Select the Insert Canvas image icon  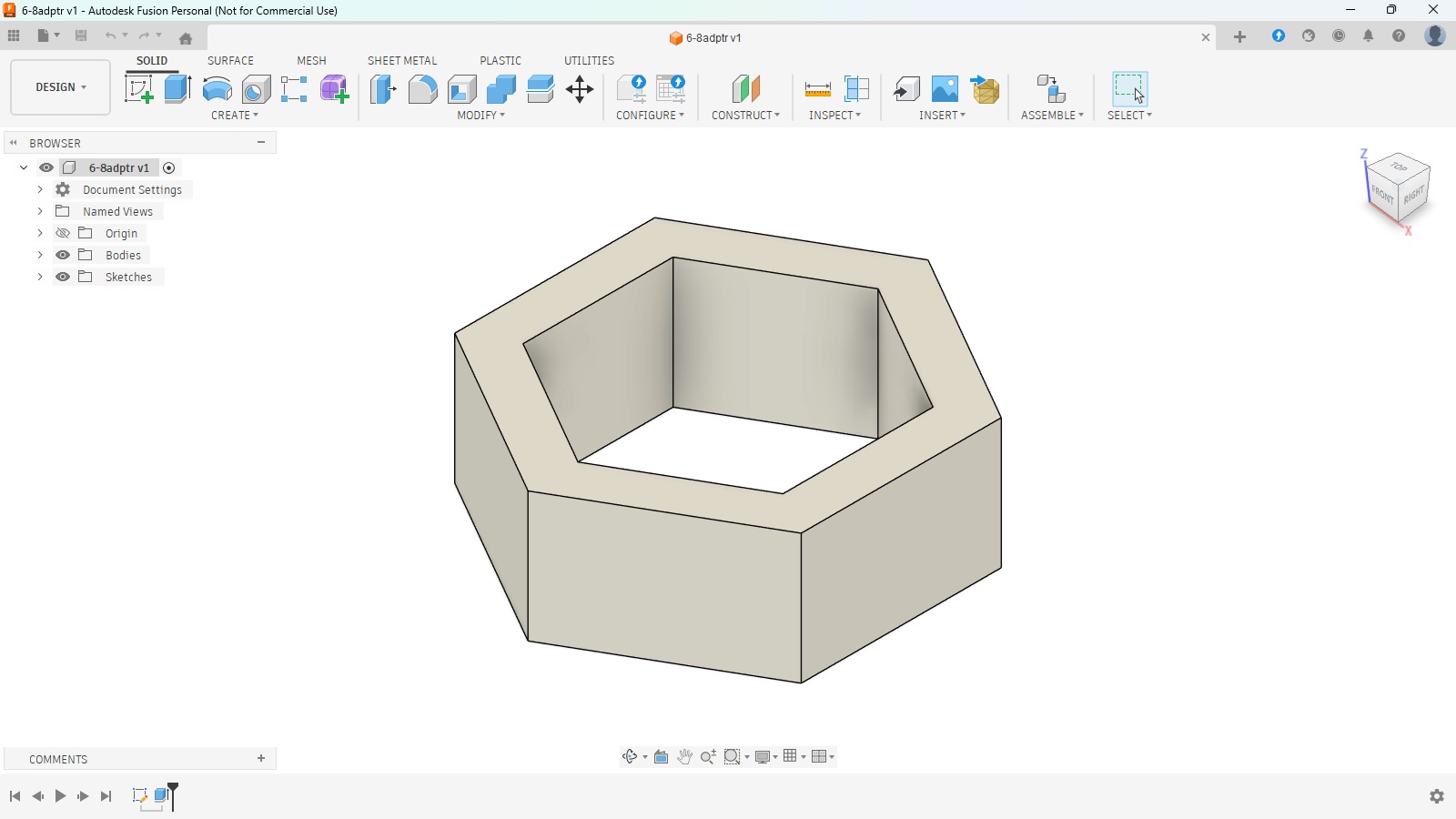(945, 89)
